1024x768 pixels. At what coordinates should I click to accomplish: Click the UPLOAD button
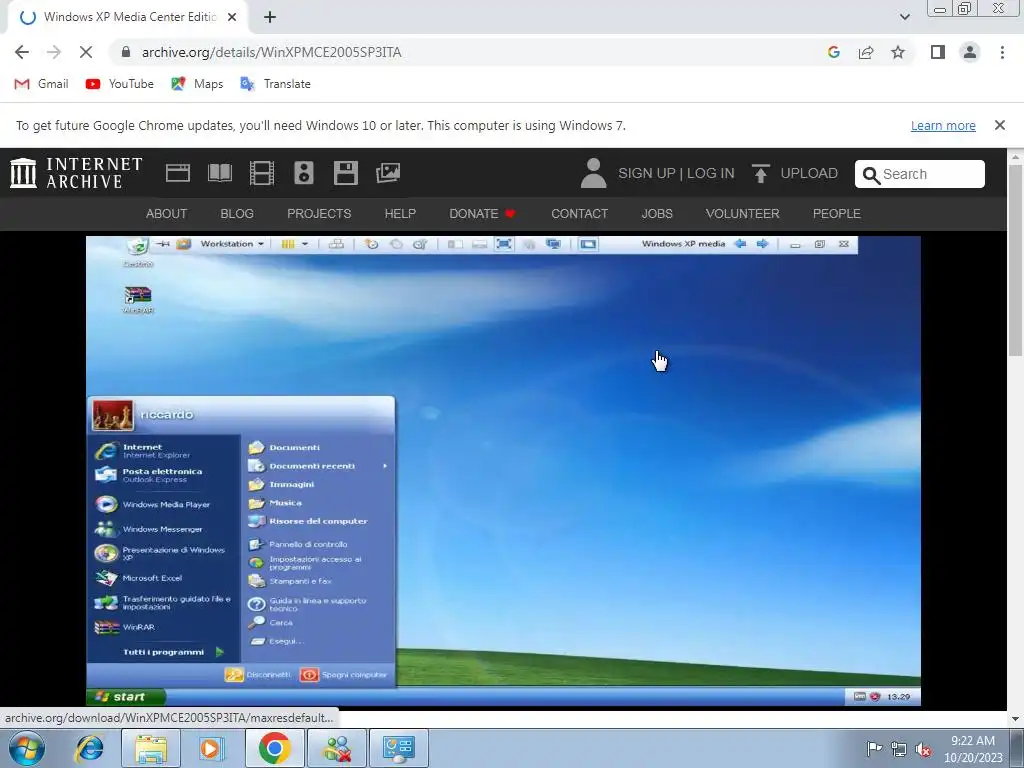[794, 173]
